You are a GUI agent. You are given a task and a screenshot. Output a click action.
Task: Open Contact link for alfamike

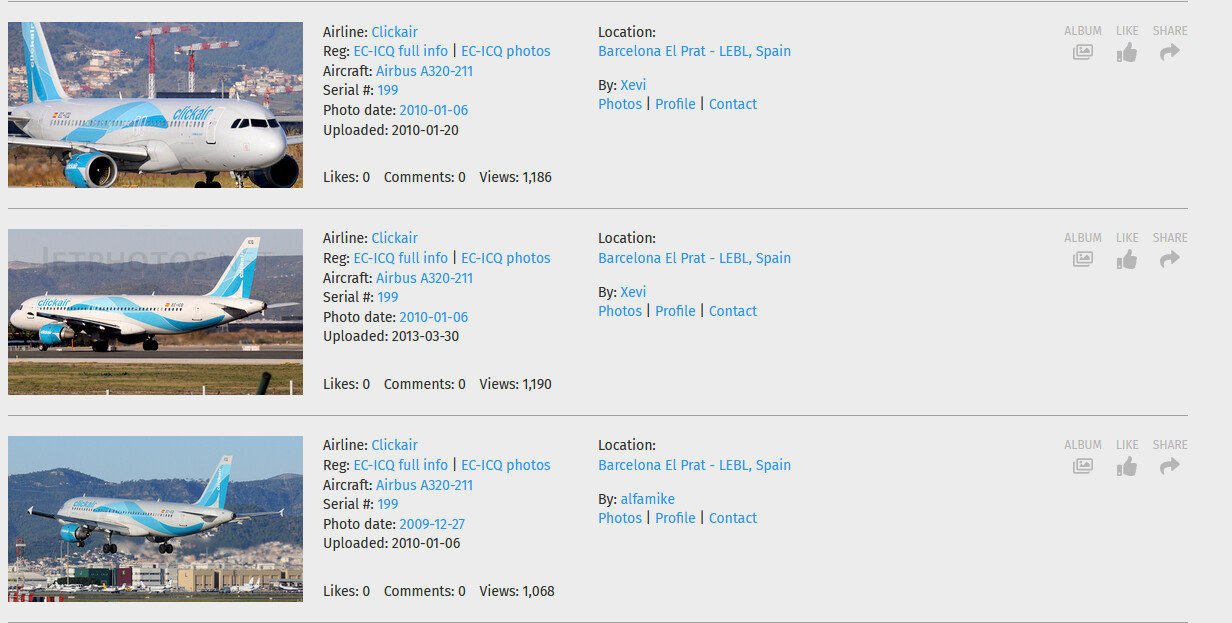[x=733, y=518]
